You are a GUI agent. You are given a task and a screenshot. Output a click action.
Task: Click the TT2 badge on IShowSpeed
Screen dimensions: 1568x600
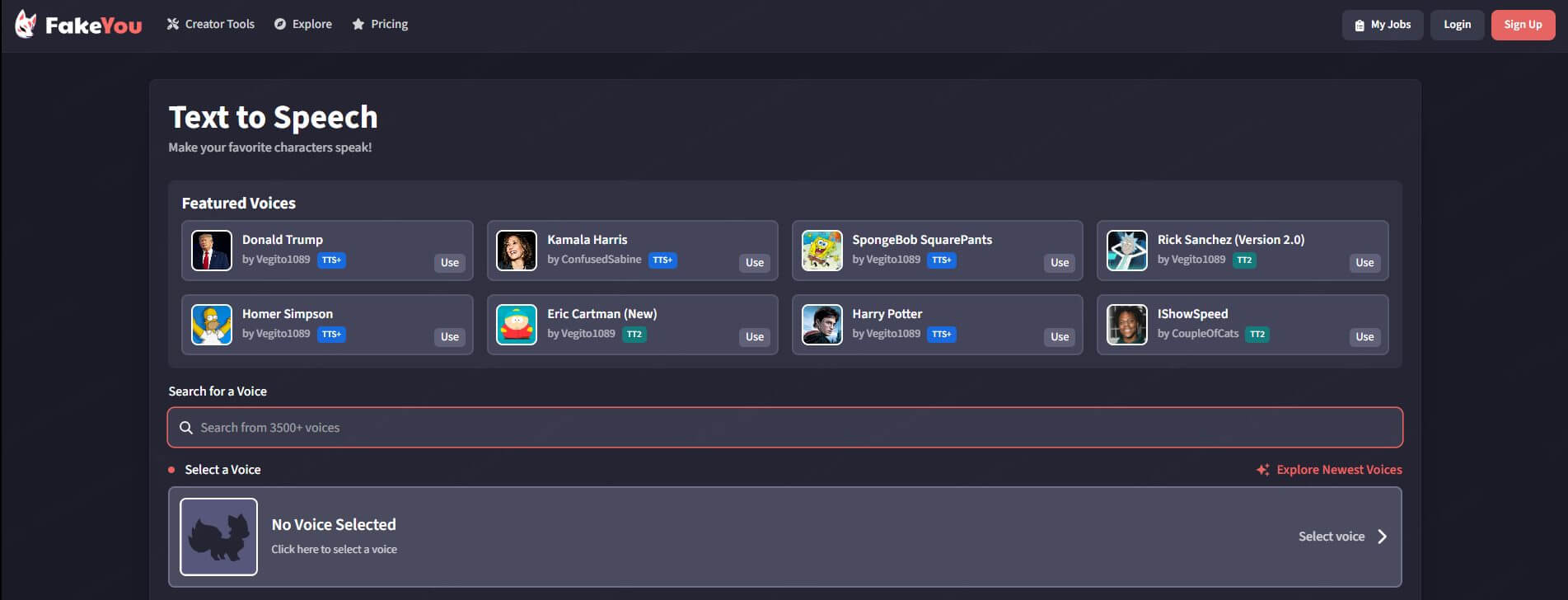pos(1257,334)
